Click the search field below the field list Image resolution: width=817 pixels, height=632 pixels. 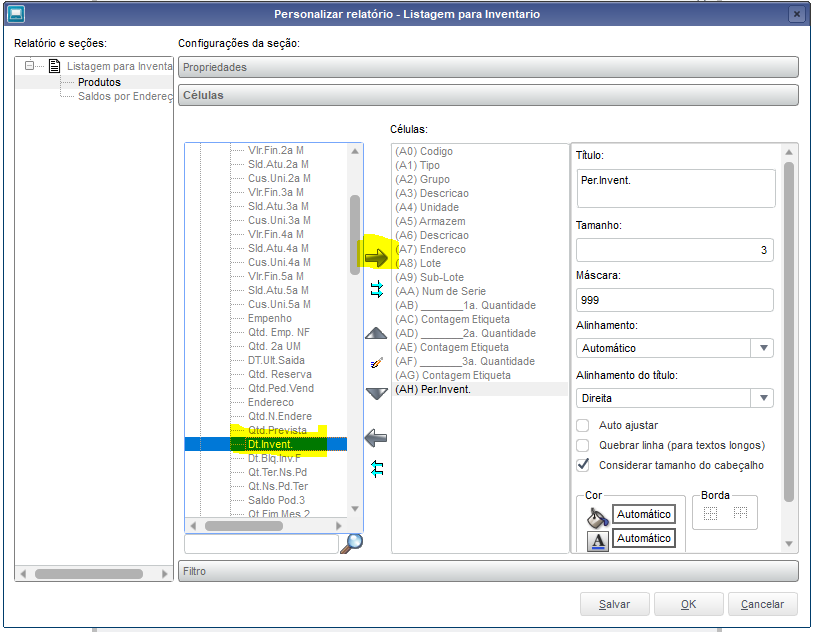pos(261,544)
